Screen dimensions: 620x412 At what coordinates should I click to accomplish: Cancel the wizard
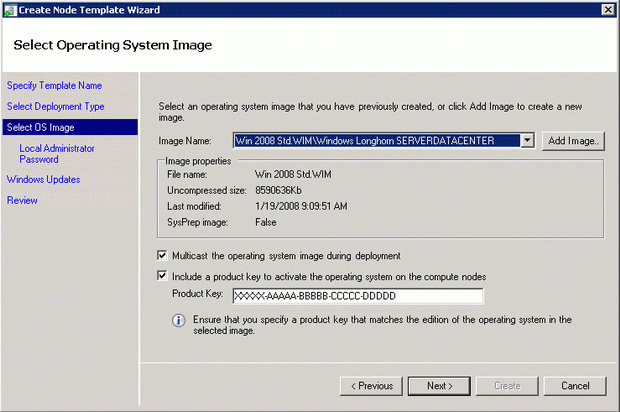point(575,385)
